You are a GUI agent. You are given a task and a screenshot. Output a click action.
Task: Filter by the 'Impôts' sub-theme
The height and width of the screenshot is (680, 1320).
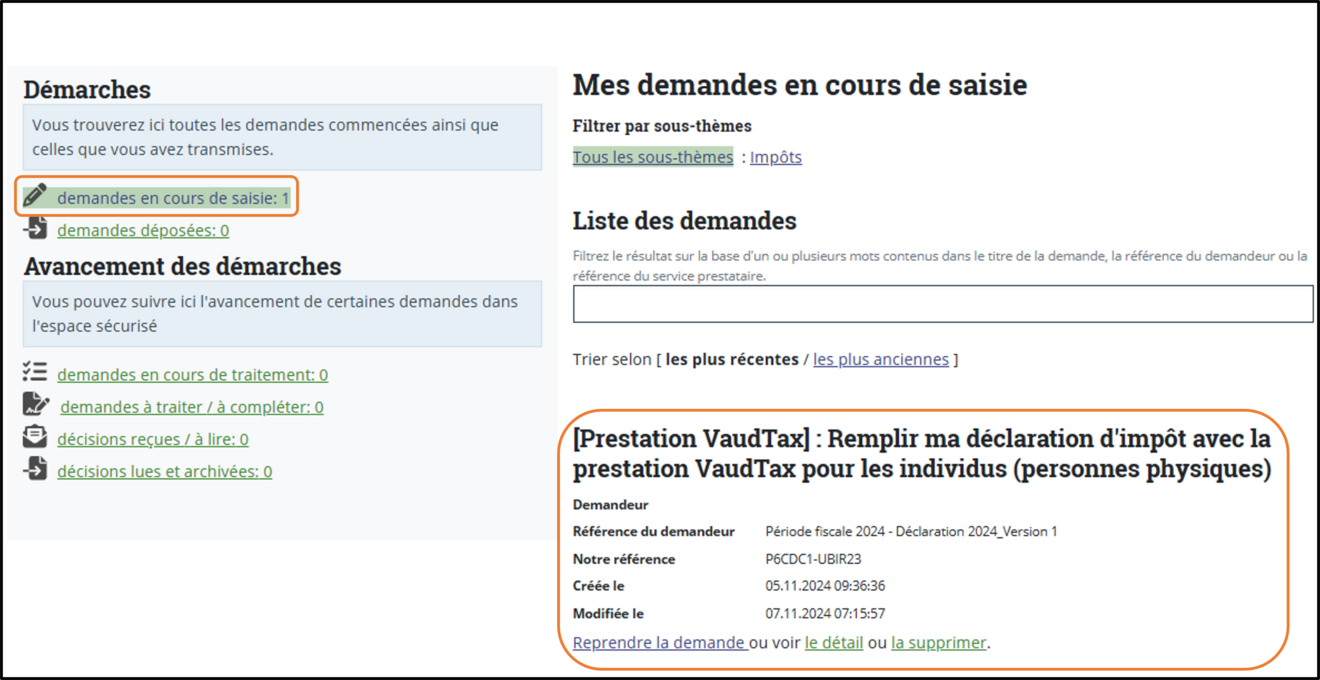[x=776, y=157]
